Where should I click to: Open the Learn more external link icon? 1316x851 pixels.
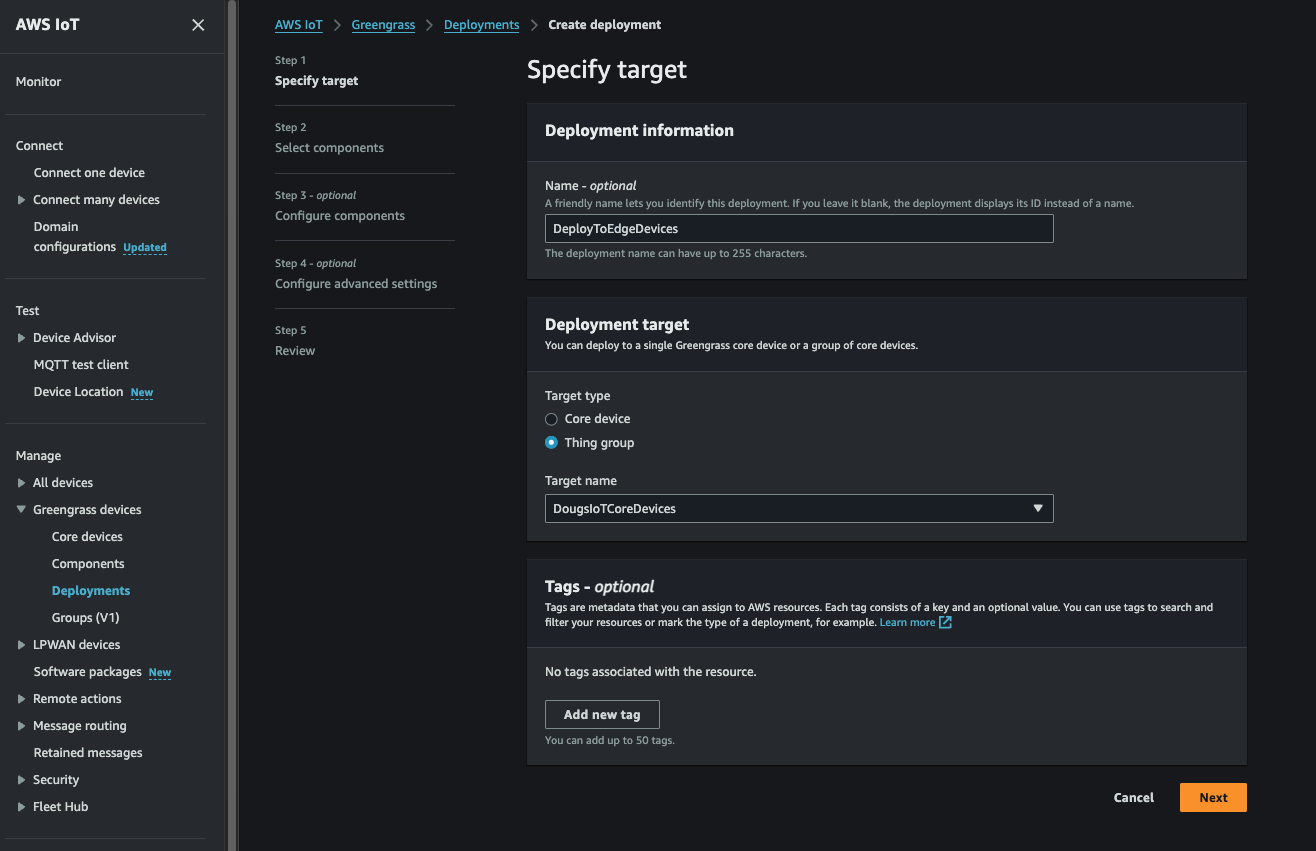click(945, 622)
